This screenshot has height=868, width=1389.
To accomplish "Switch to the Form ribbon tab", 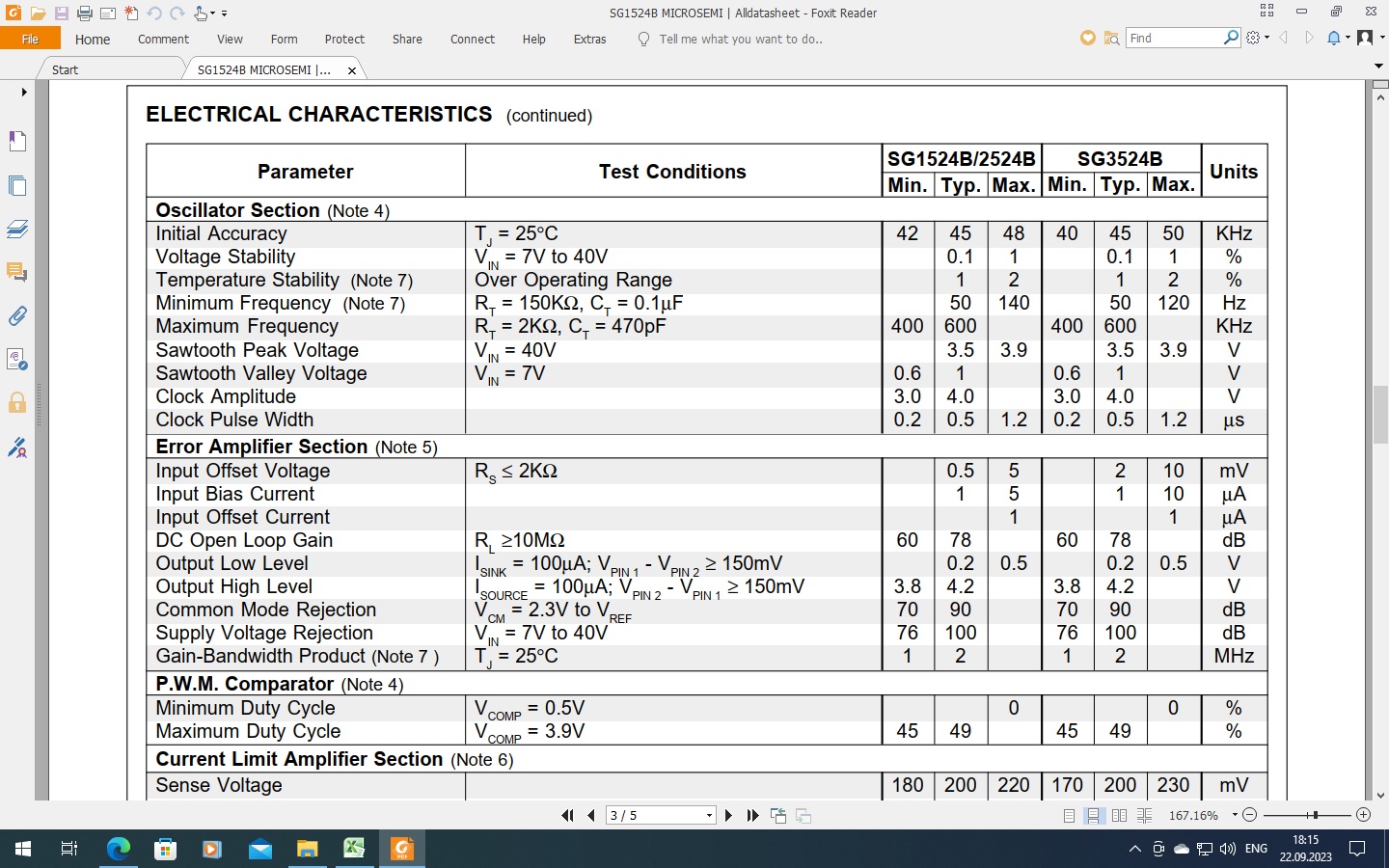I will (284, 40).
